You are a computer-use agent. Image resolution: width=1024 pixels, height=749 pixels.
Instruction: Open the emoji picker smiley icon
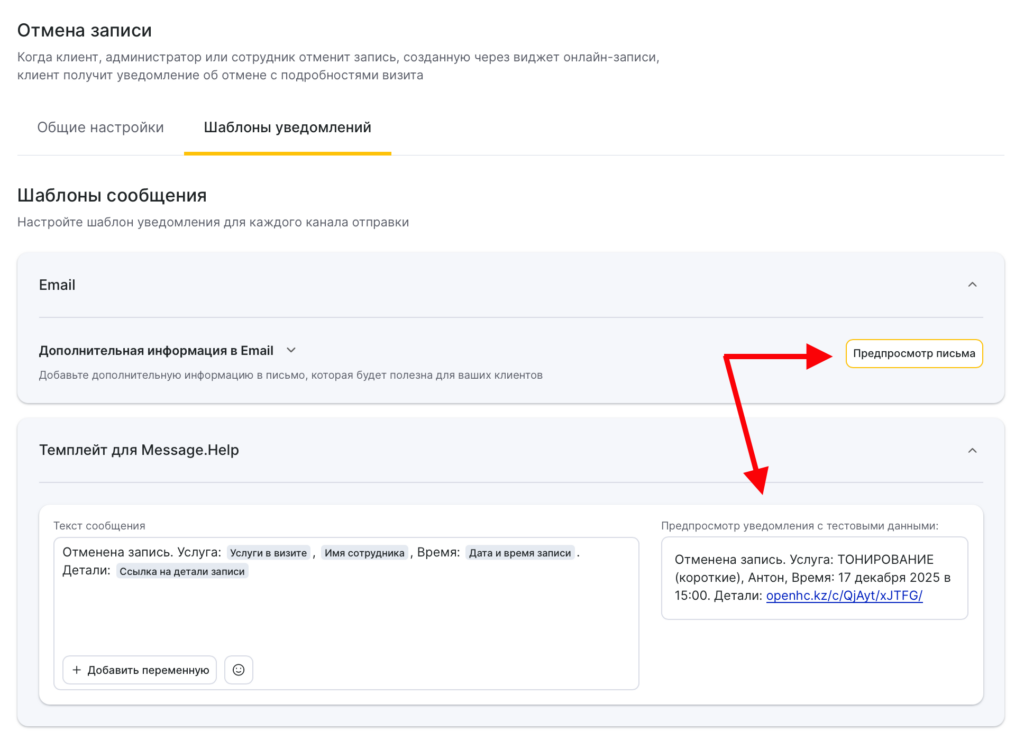pos(238,670)
